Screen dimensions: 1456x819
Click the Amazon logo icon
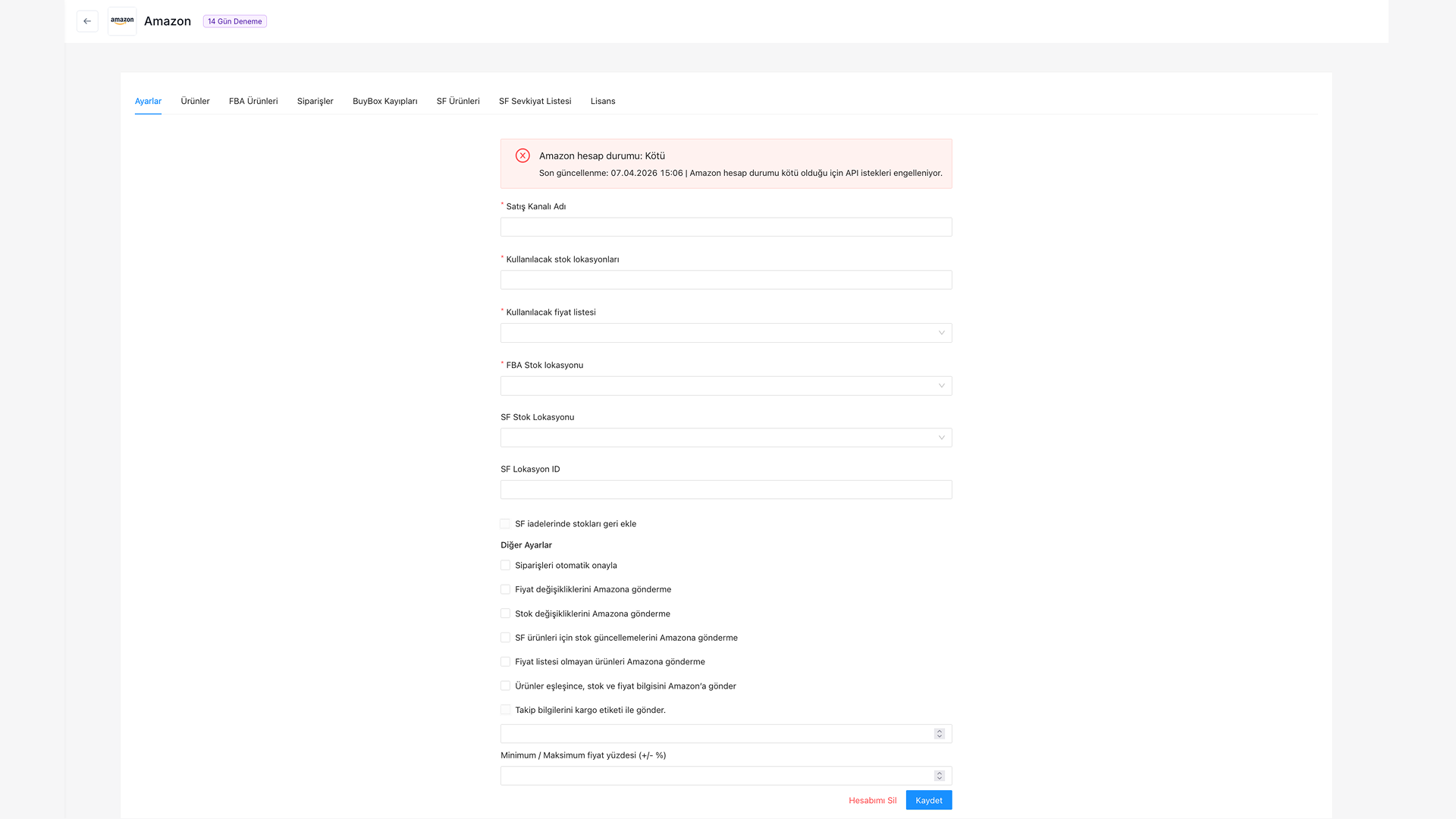click(x=122, y=21)
